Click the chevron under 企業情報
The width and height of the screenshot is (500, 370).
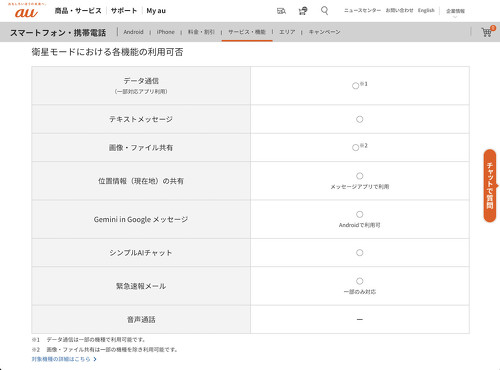click(x=455, y=17)
